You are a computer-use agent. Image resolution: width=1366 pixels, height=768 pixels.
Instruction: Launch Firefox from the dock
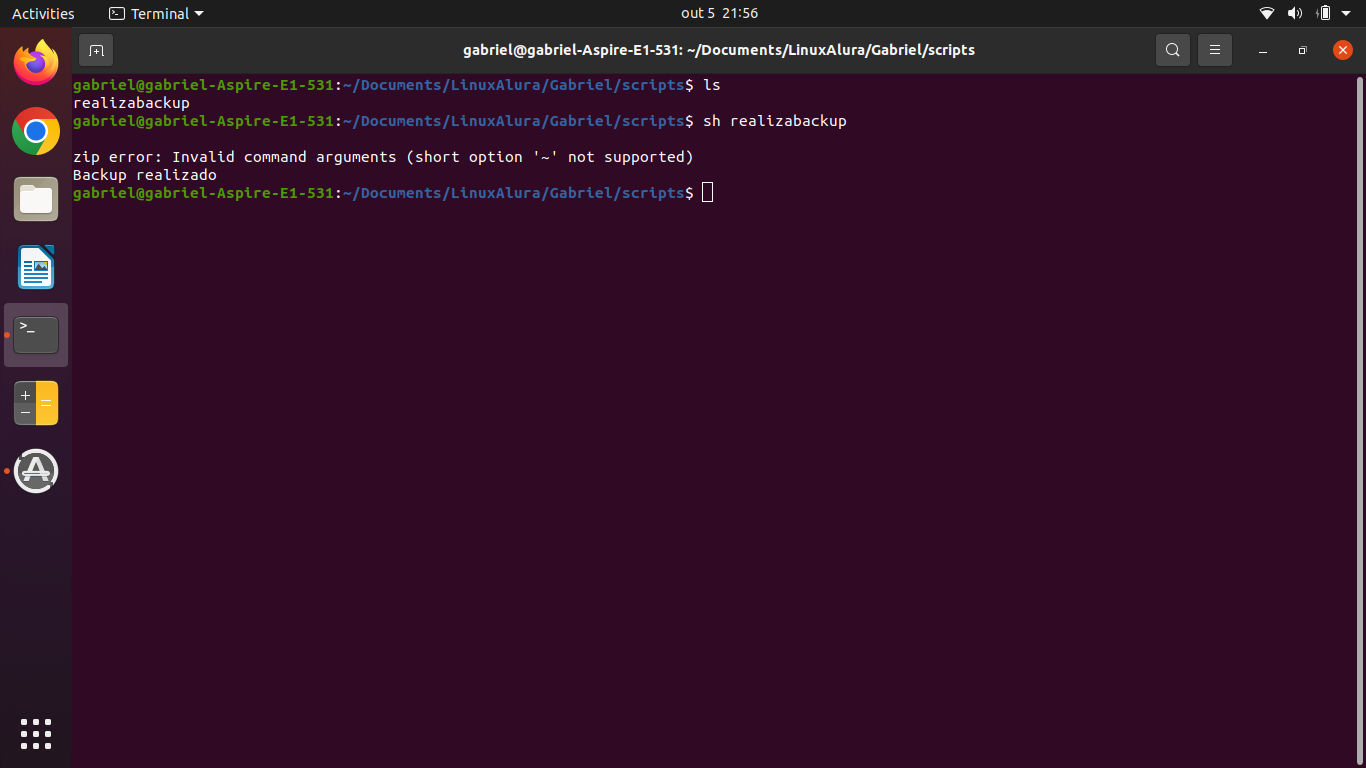point(36,63)
